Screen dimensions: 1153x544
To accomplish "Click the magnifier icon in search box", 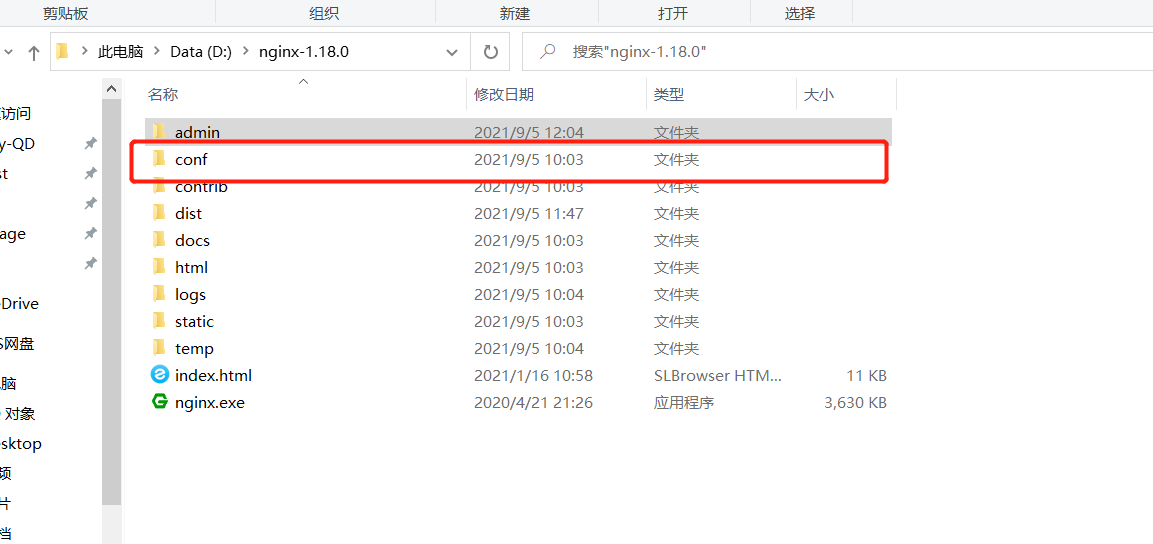I will [547, 51].
